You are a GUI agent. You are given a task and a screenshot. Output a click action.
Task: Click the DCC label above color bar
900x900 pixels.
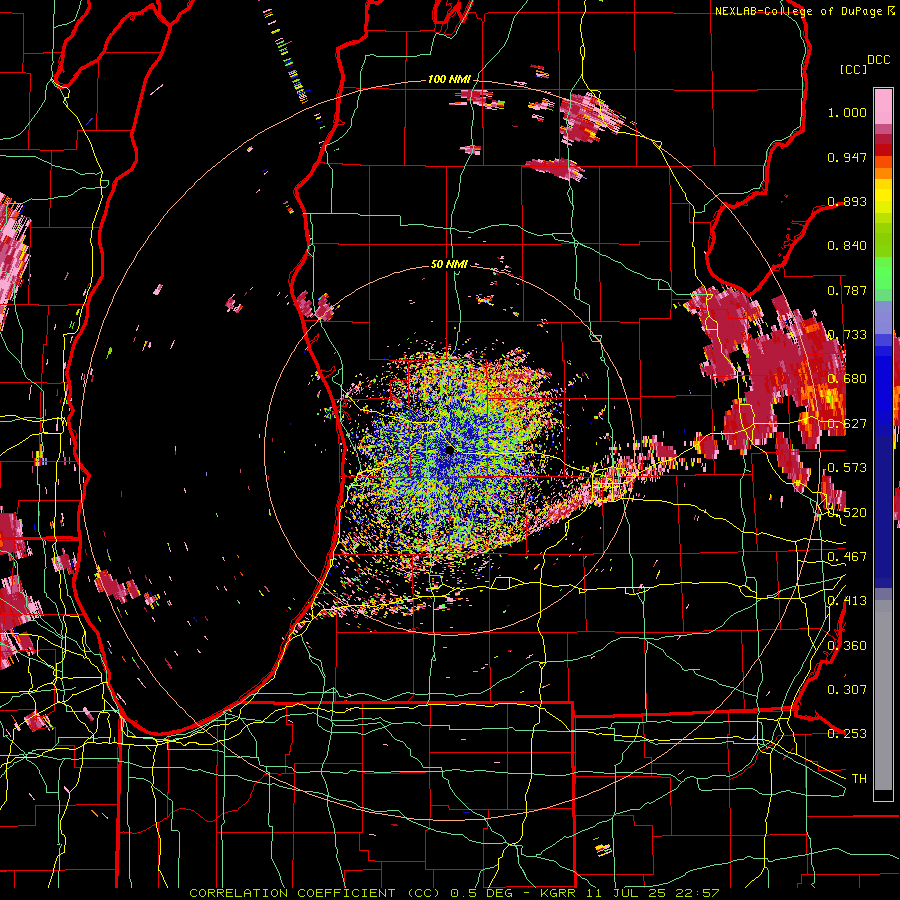coord(878,60)
